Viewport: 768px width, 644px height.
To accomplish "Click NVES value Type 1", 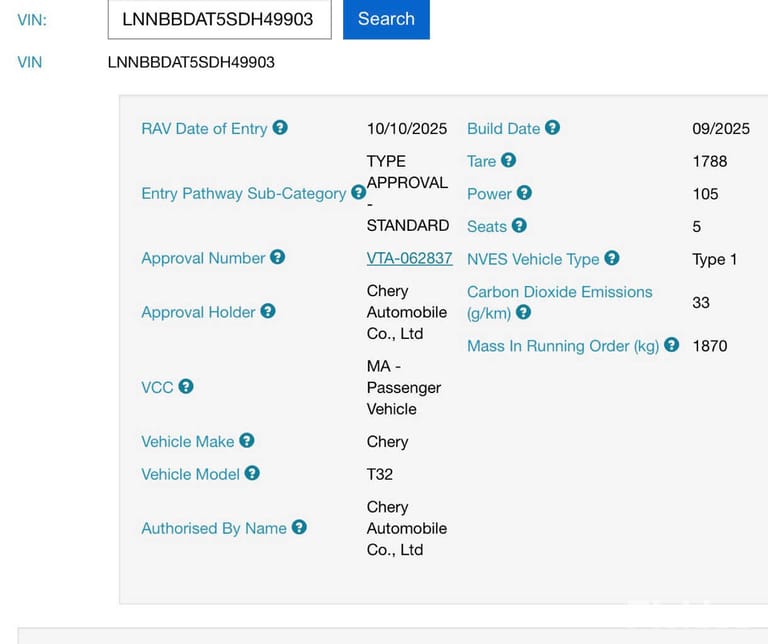I will click(715, 259).
